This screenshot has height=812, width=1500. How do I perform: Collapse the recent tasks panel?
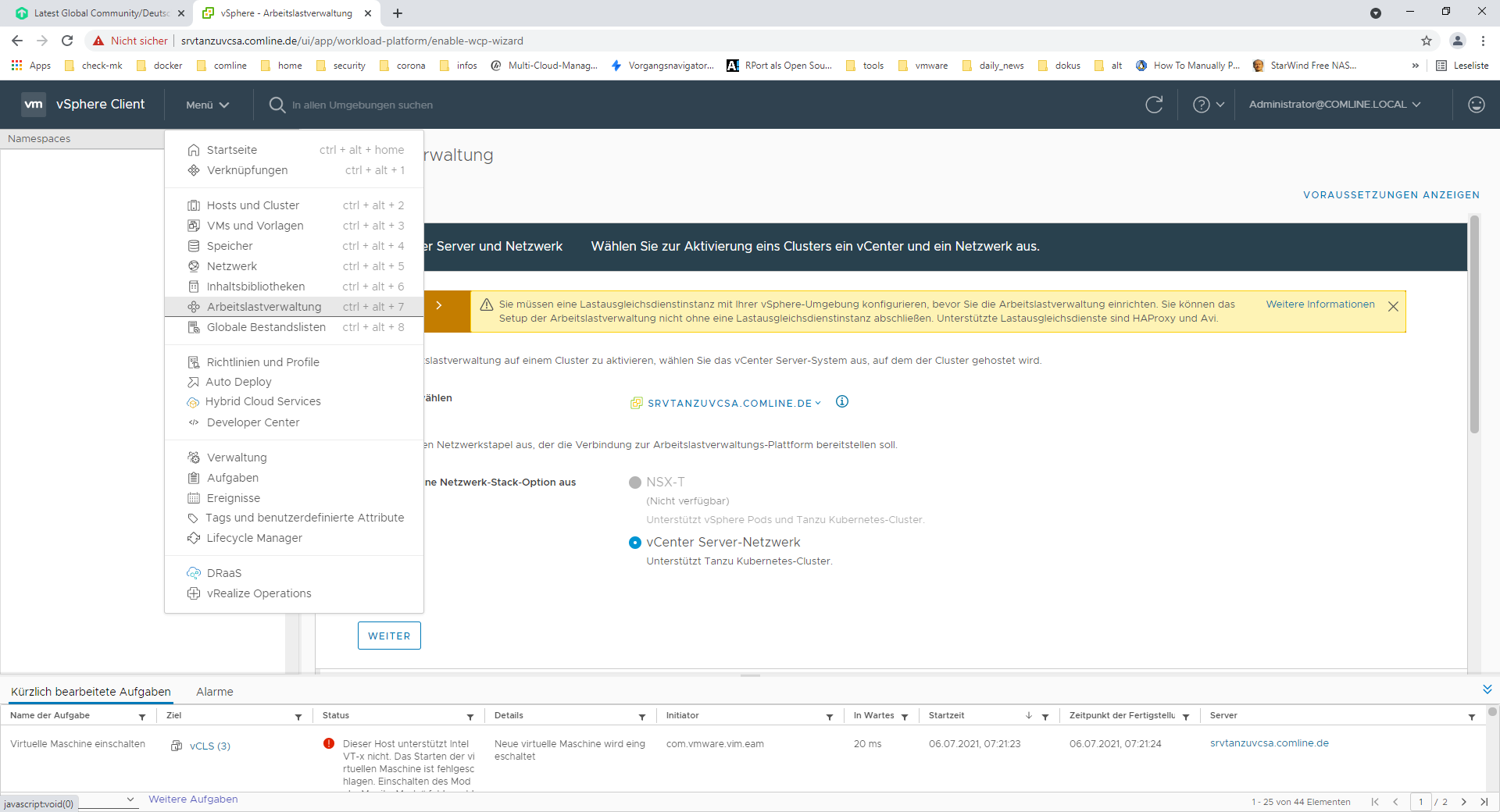(1487, 689)
